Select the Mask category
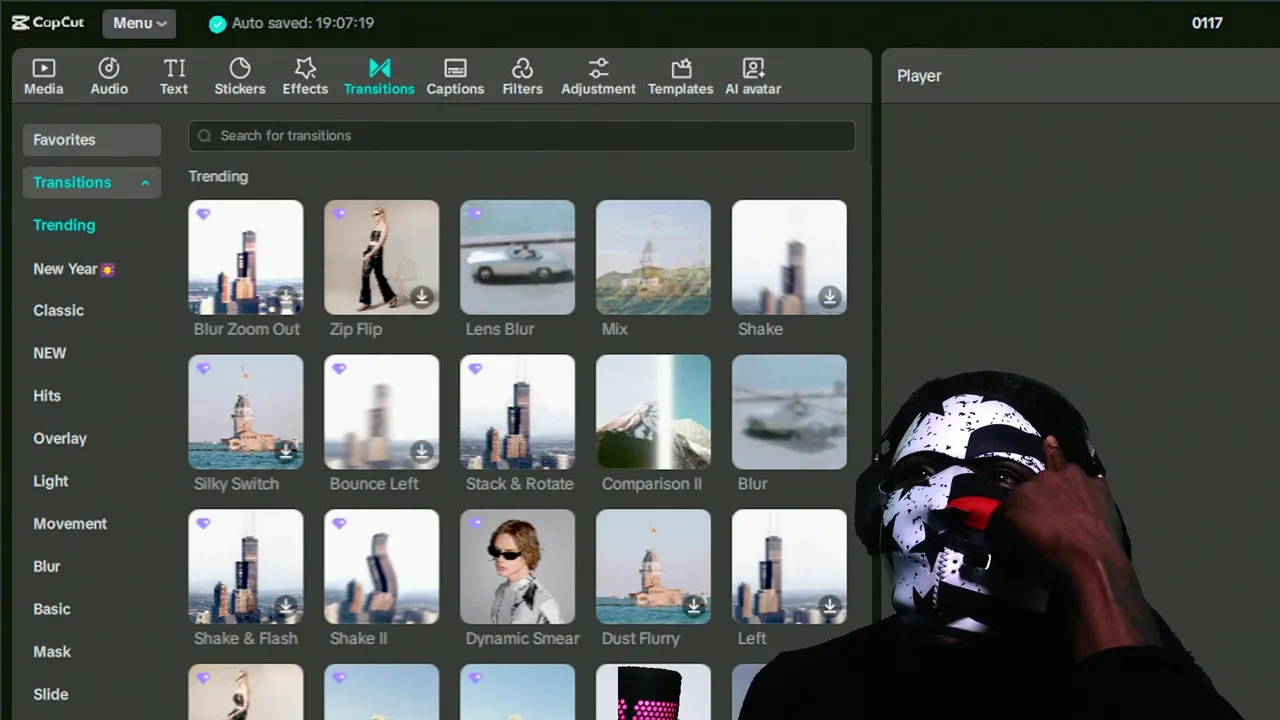Viewport: 1280px width, 720px height. pos(52,652)
